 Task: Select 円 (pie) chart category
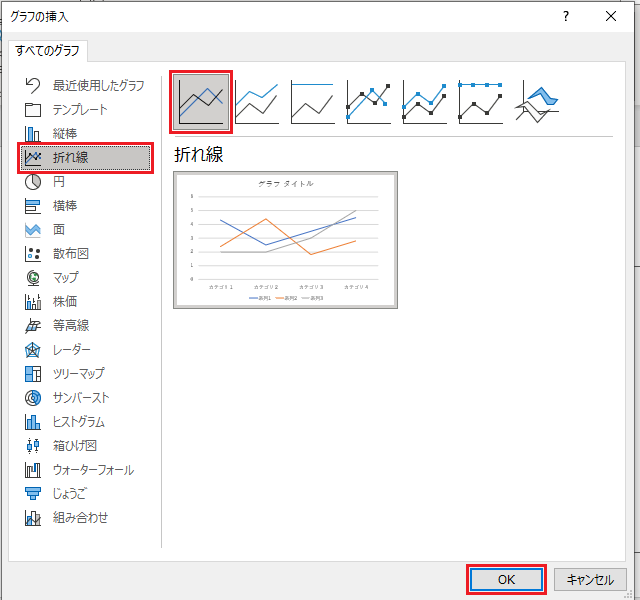click(60, 182)
